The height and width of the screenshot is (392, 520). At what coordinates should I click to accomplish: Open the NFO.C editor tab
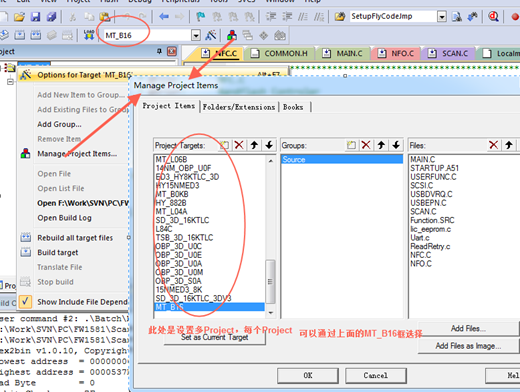(397, 53)
